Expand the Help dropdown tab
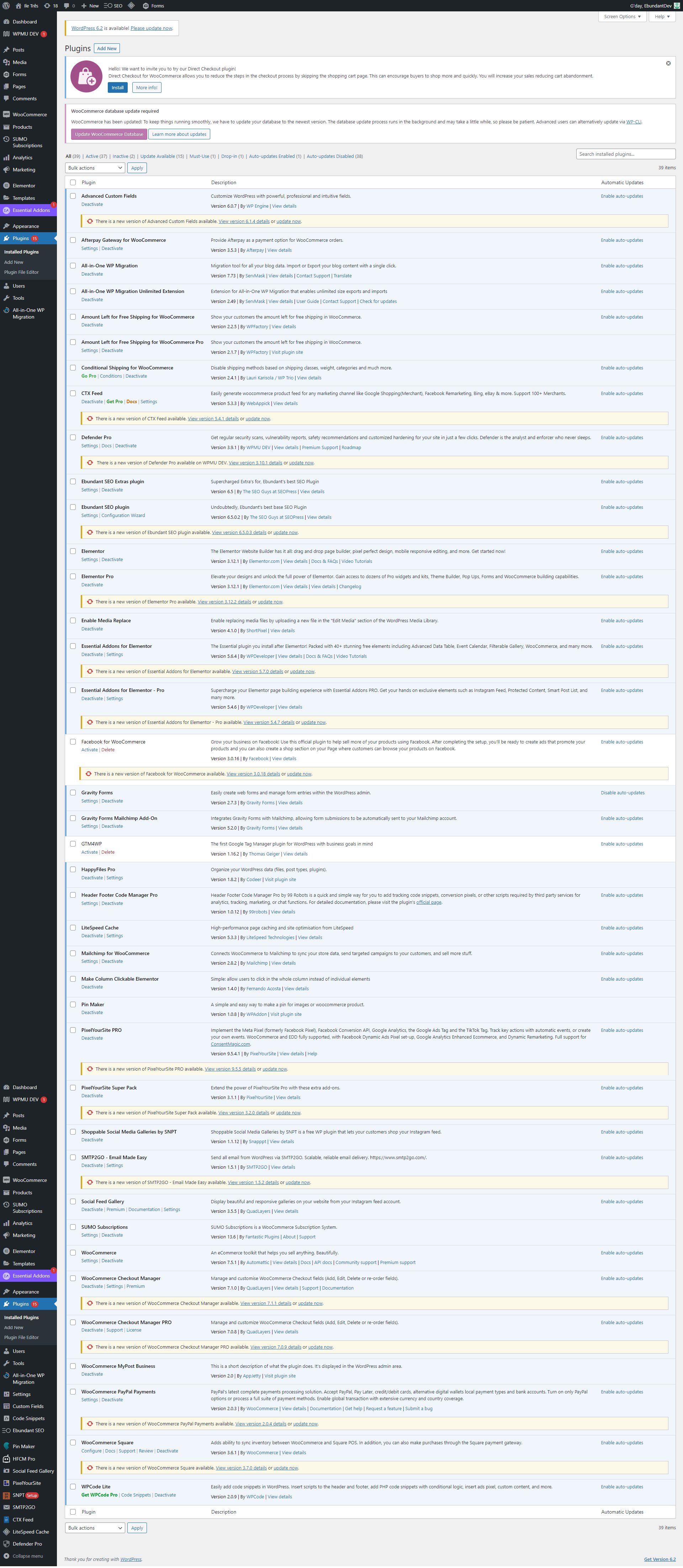The width and height of the screenshot is (683, 1568). click(662, 16)
